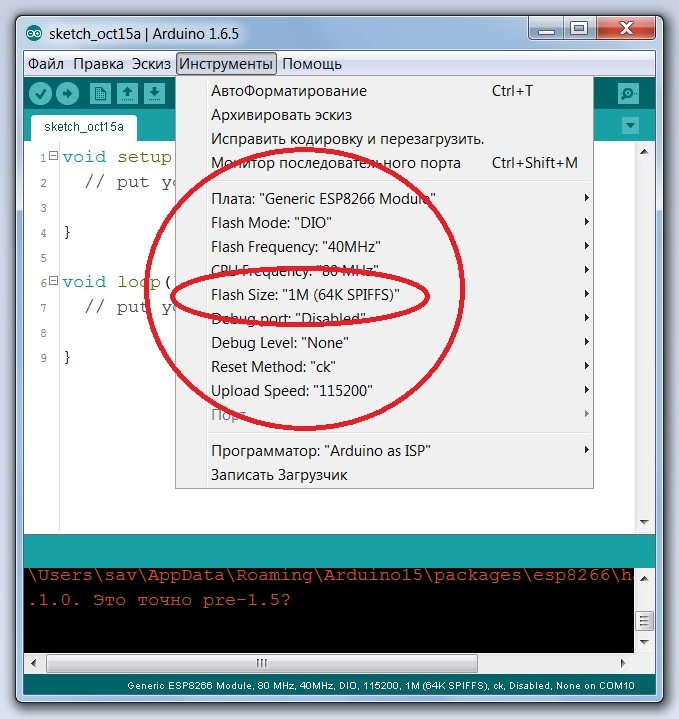Maximize the Arduino window
The image size is (679, 719).
click(x=579, y=29)
